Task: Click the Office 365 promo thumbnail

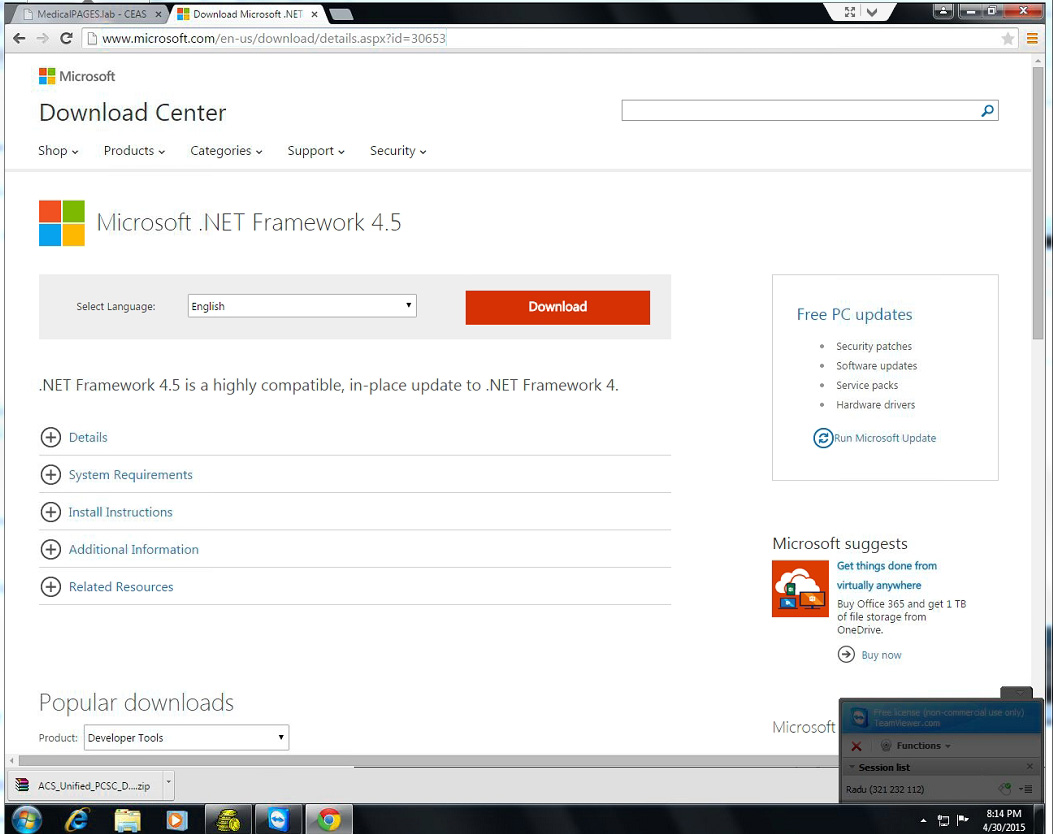Action: click(800, 589)
